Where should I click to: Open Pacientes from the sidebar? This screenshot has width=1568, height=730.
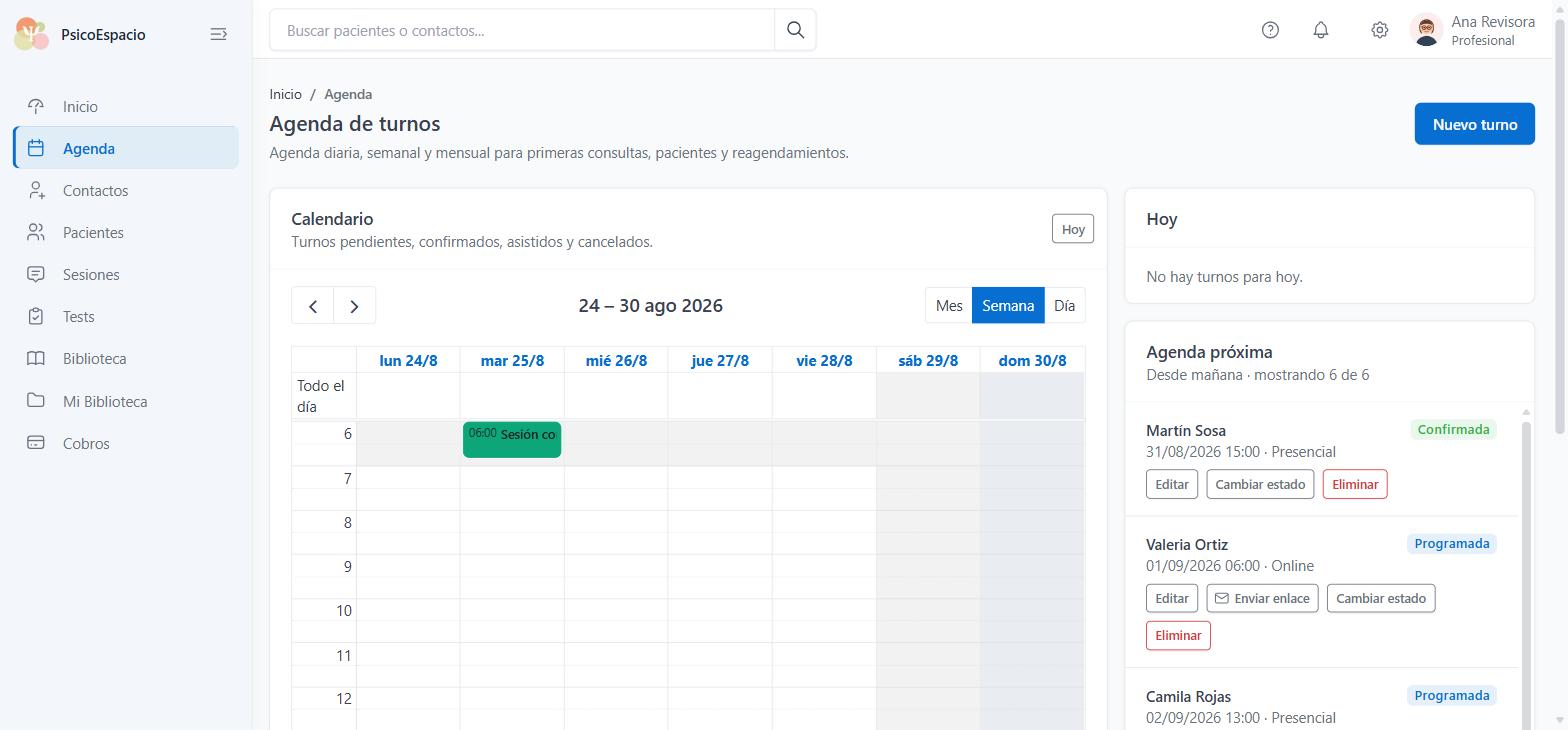126,232
